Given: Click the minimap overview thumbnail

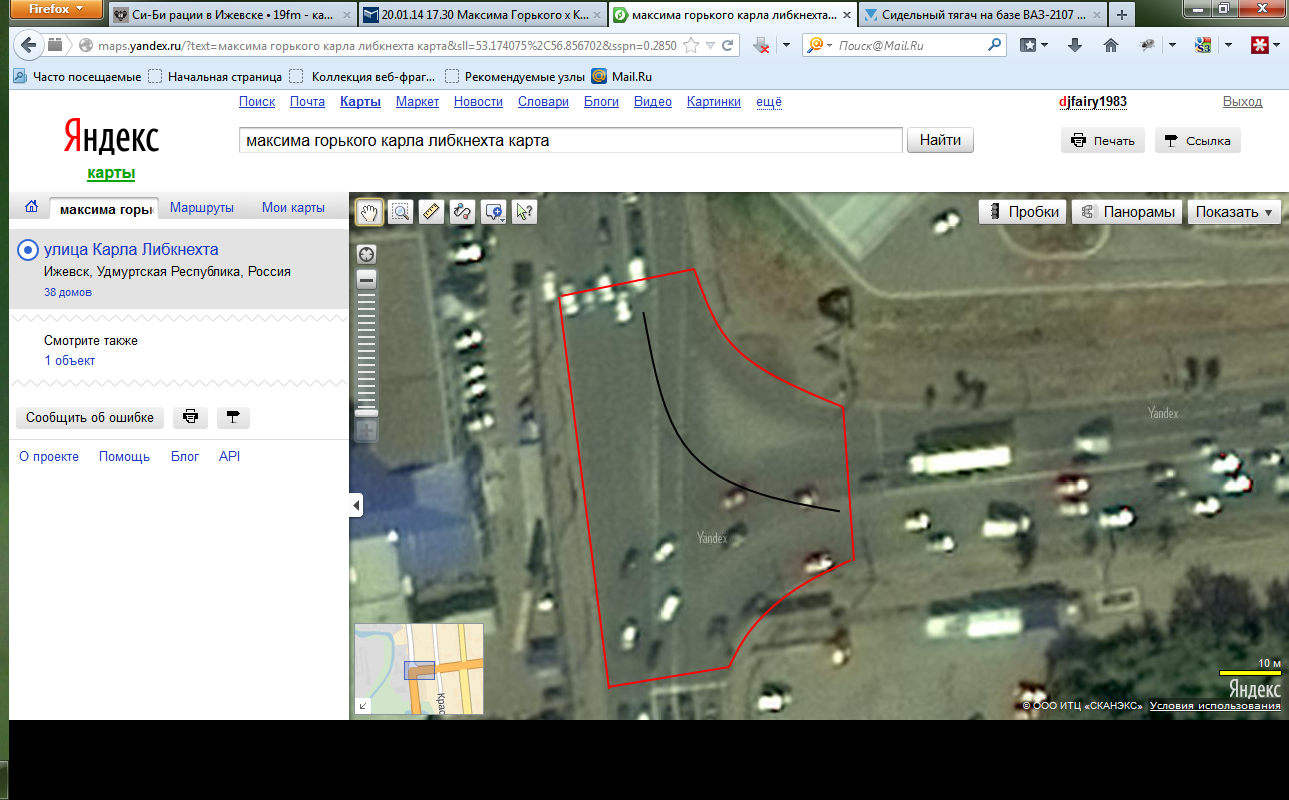Looking at the screenshot, I should click(419, 669).
